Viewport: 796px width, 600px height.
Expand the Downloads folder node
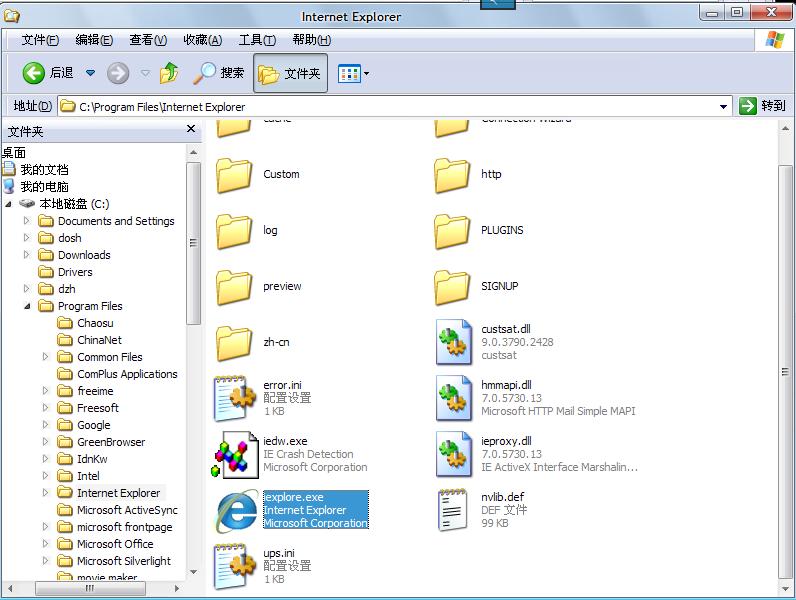pyautogui.click(x=27, y=254)
